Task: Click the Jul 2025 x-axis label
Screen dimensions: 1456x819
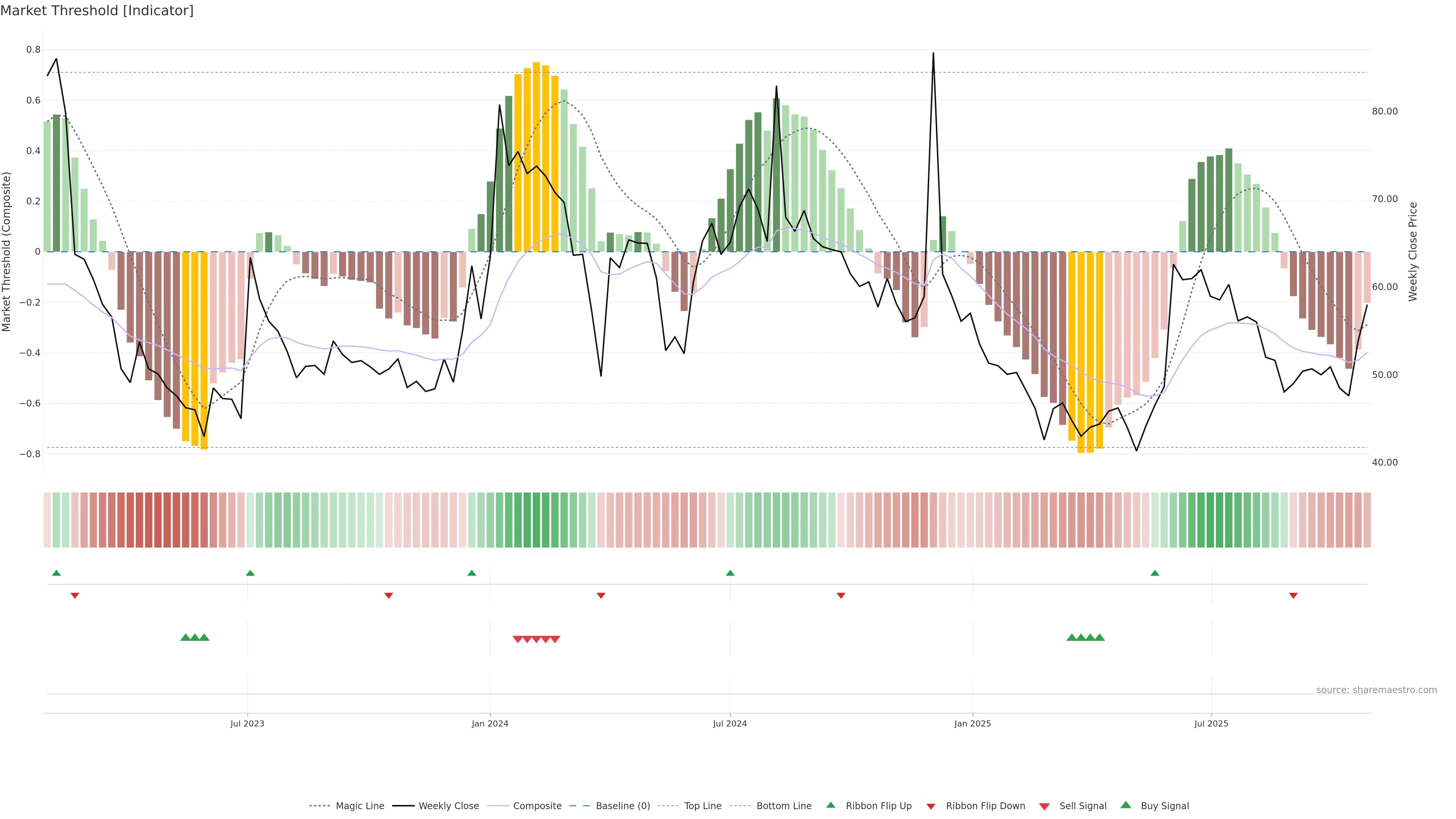Action: point(1211,723)
